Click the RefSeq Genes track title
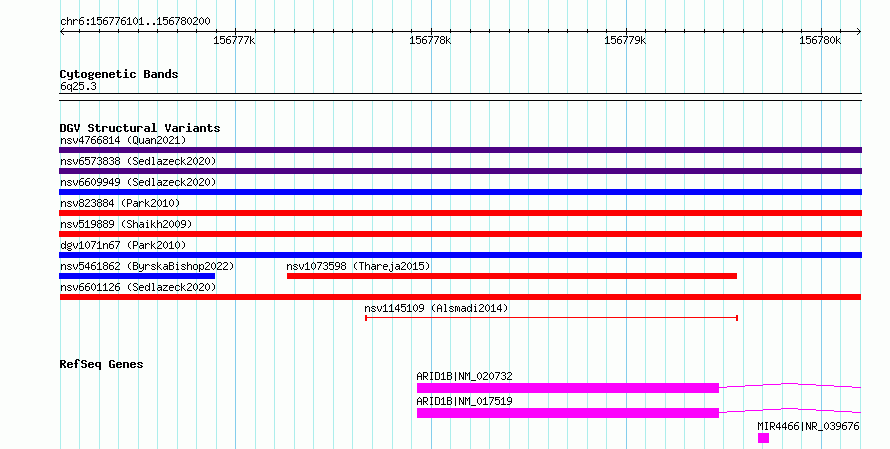Image resolution: width=890 pixels, height=449 pixels. pyautogui.click(x=101, y=364)
